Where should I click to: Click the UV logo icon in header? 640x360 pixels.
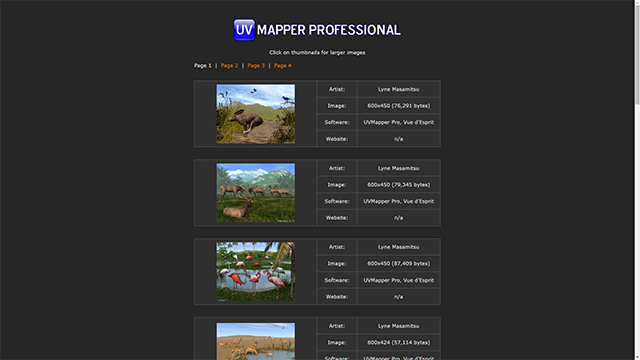(244, 30)
